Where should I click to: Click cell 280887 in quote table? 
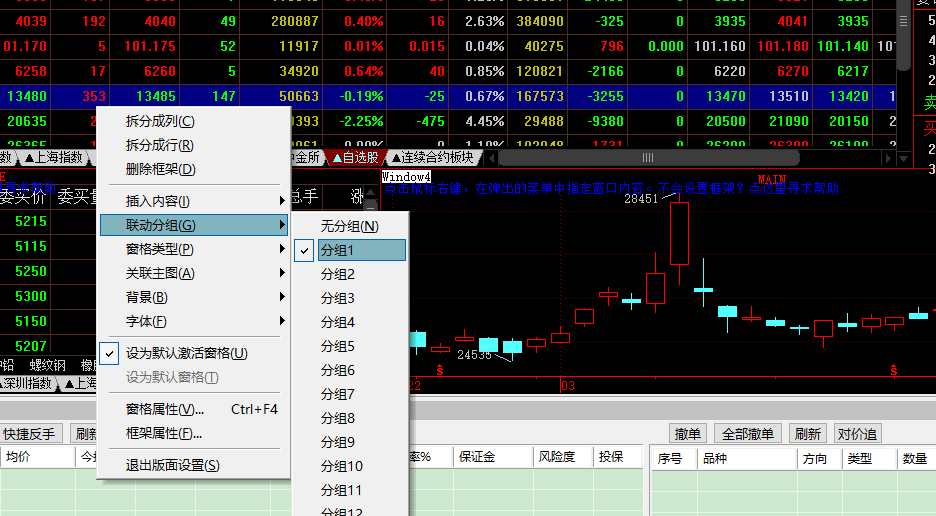click(295, 22)
